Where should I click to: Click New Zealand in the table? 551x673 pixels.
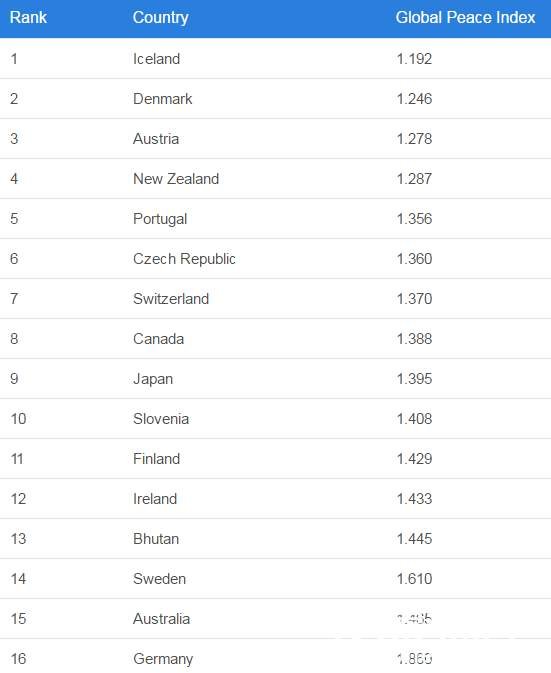coord(176,179)
